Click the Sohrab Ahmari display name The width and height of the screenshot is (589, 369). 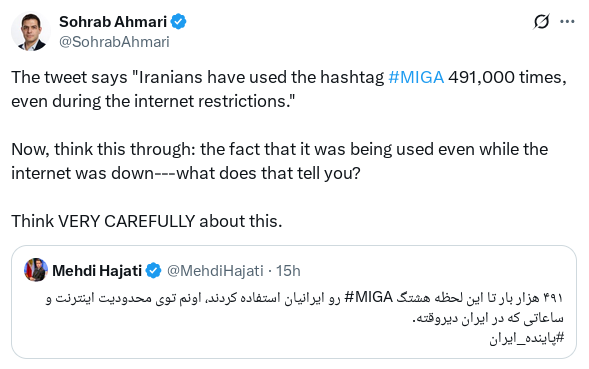[113, 22]
